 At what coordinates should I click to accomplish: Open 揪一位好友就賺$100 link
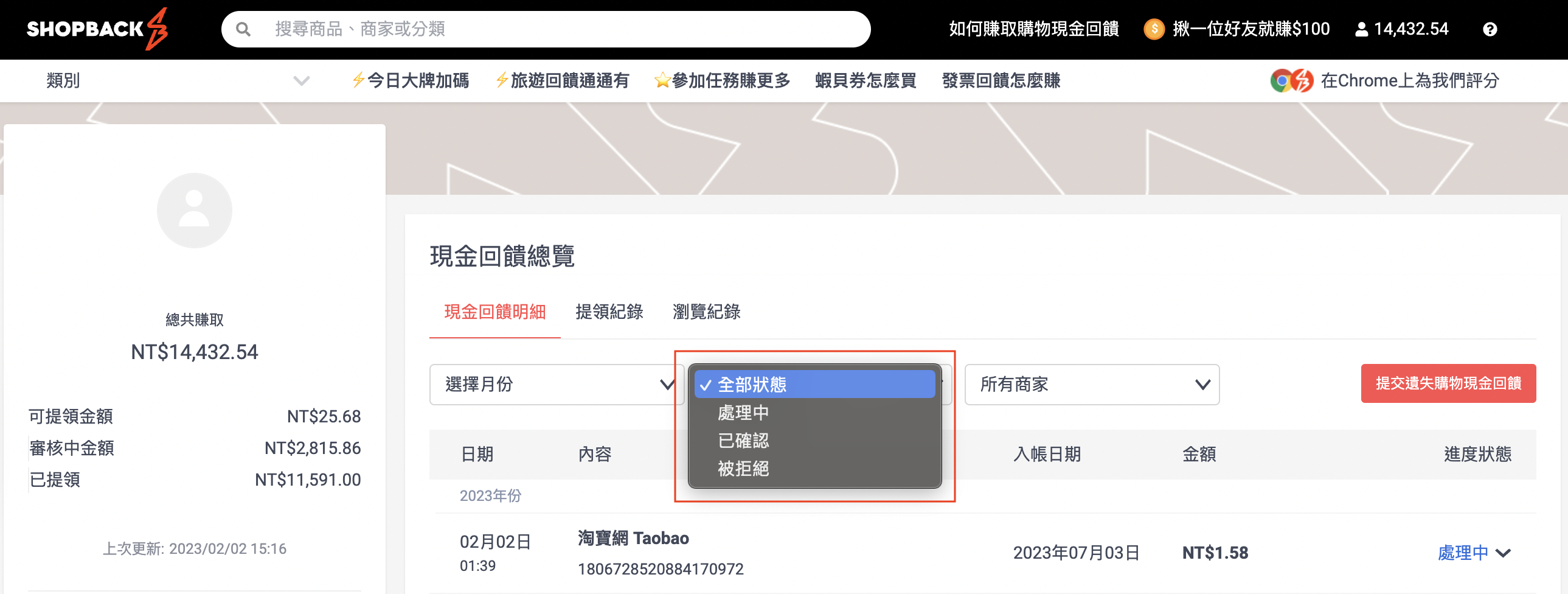pos(1251,29)
